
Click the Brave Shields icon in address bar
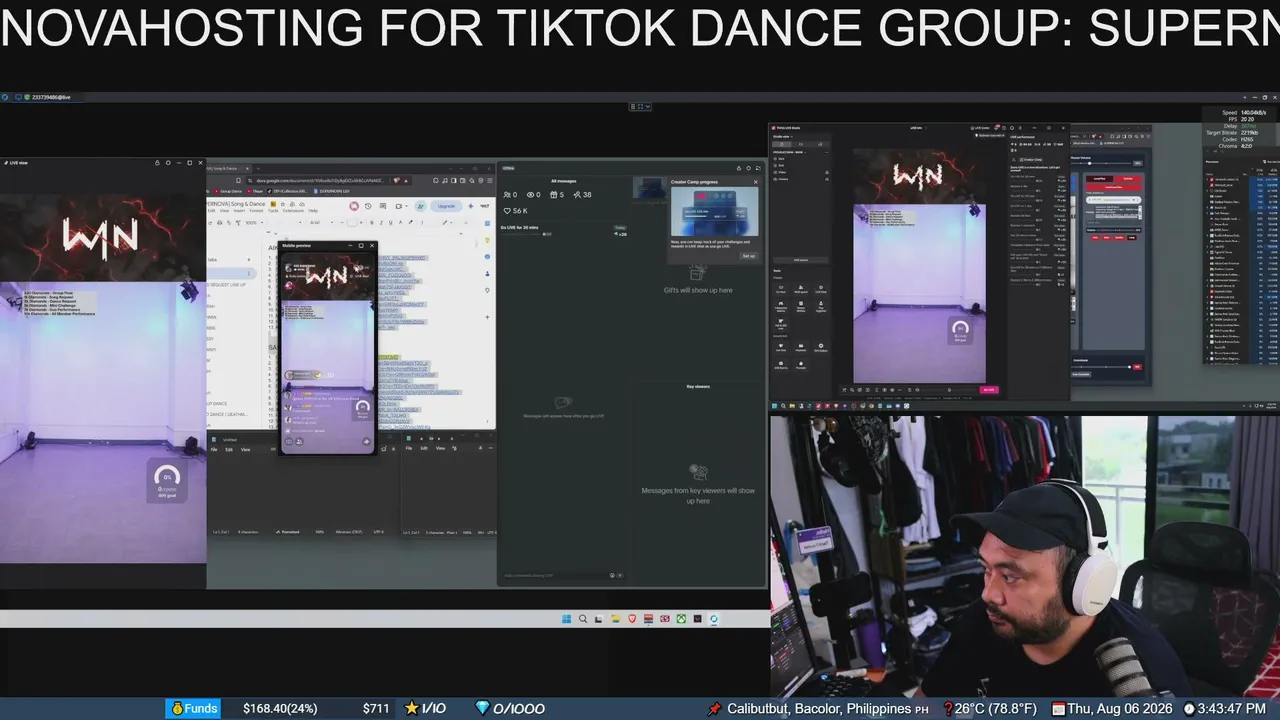397,181
